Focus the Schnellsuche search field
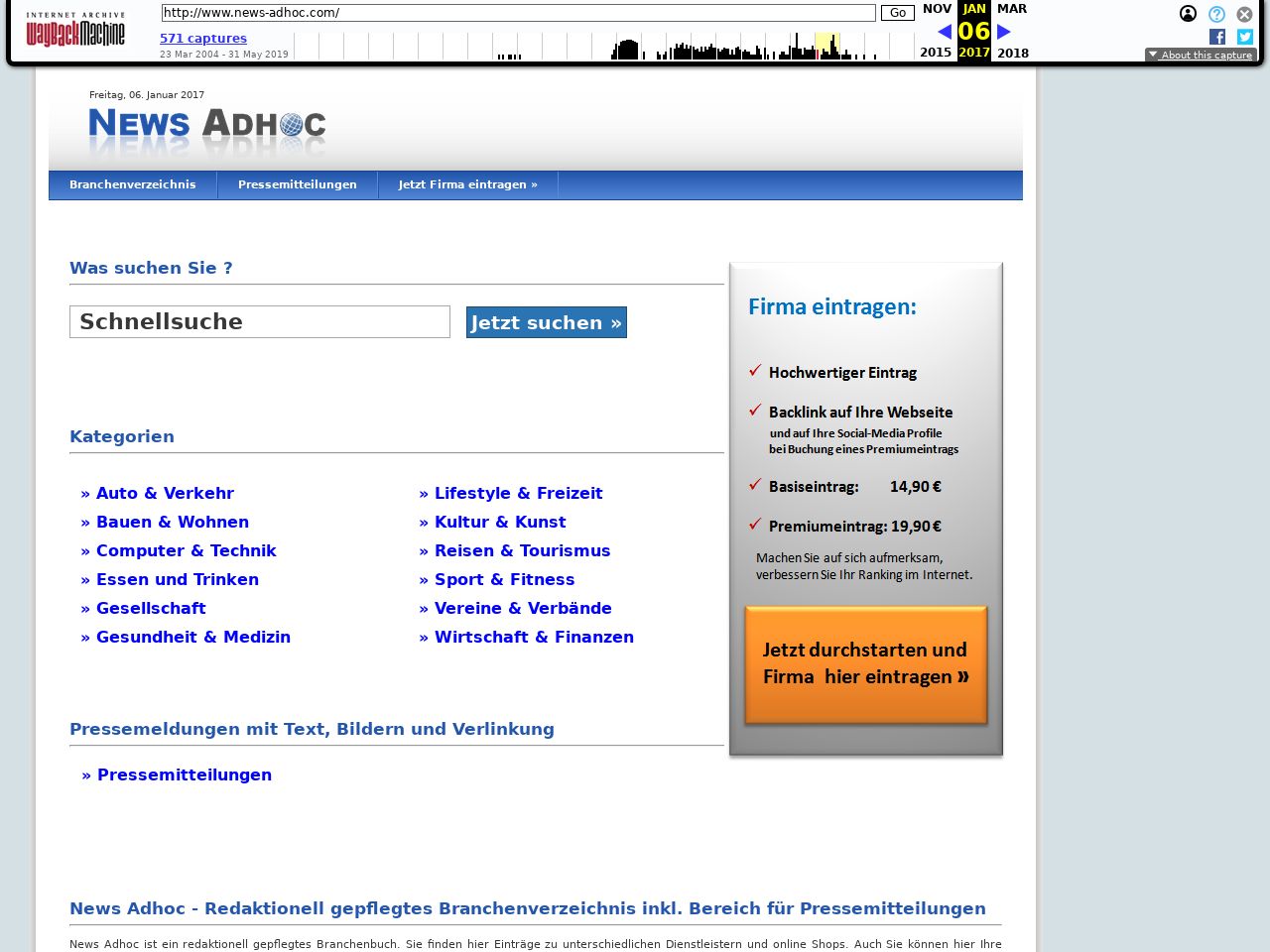Screen dimensions: 1270x952 (260, 322)
